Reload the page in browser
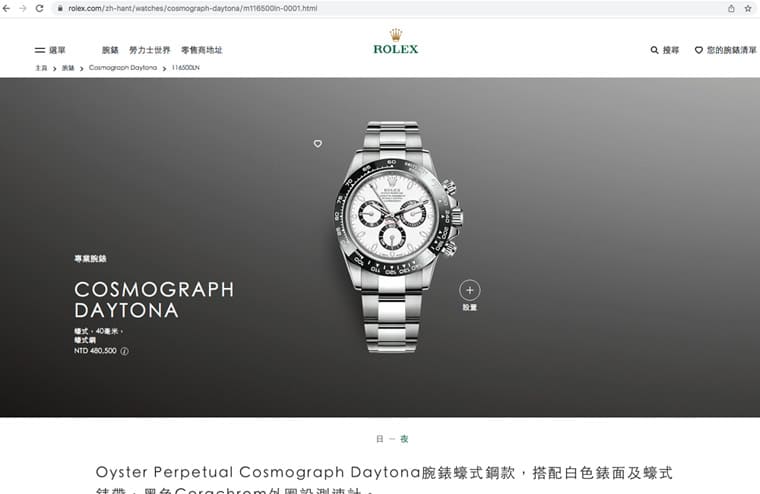Image resolution: width=760 pixels, height=494 pixels. click(x=39, y=8)
